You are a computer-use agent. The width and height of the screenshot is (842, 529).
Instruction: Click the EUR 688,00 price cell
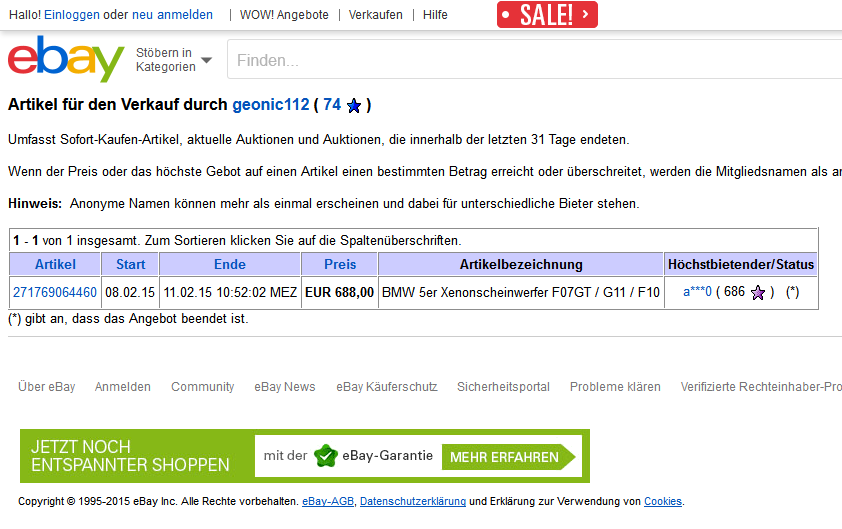pos(339,292)
